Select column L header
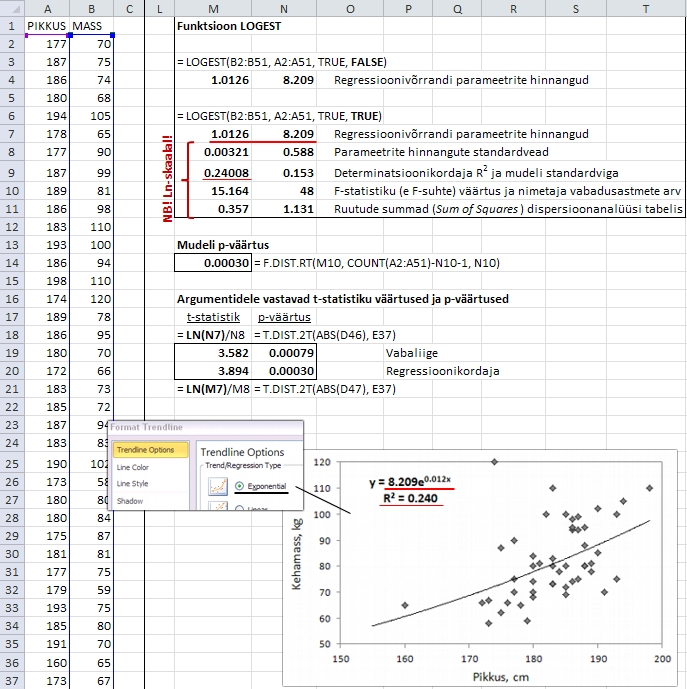The height and width of the screenshot is (689, 687). [x=160, y=9]
